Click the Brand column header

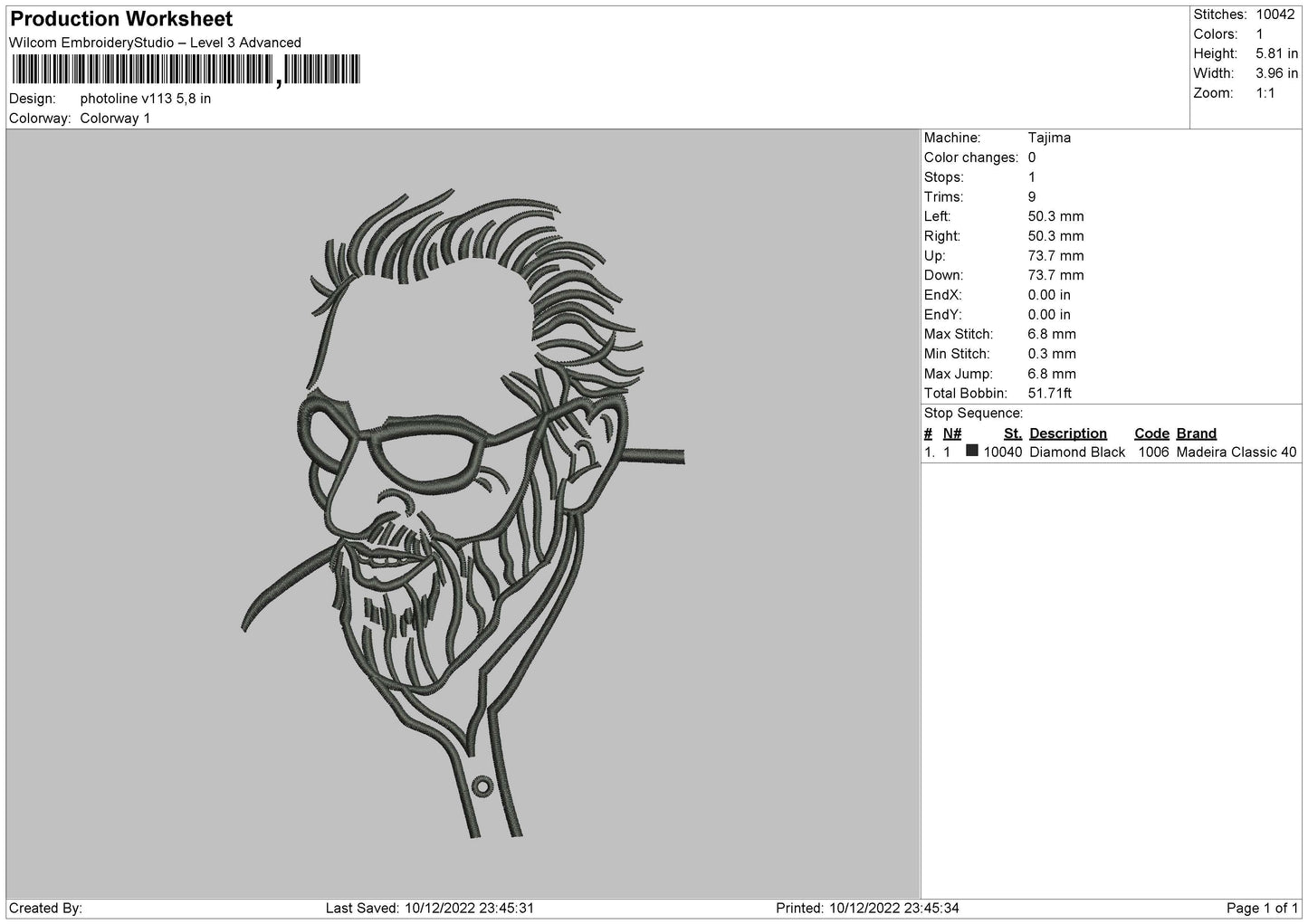tap(1196, 433)
